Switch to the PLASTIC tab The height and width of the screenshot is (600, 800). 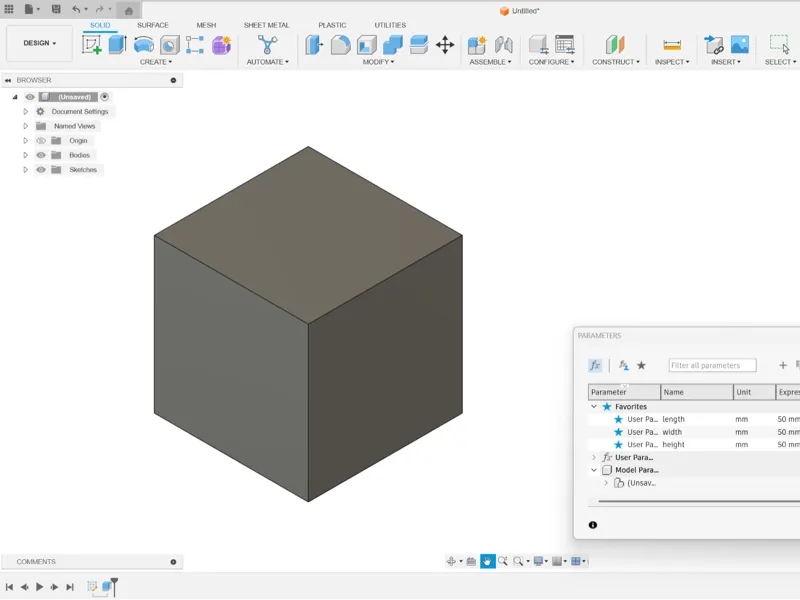[x=332, y=25]
